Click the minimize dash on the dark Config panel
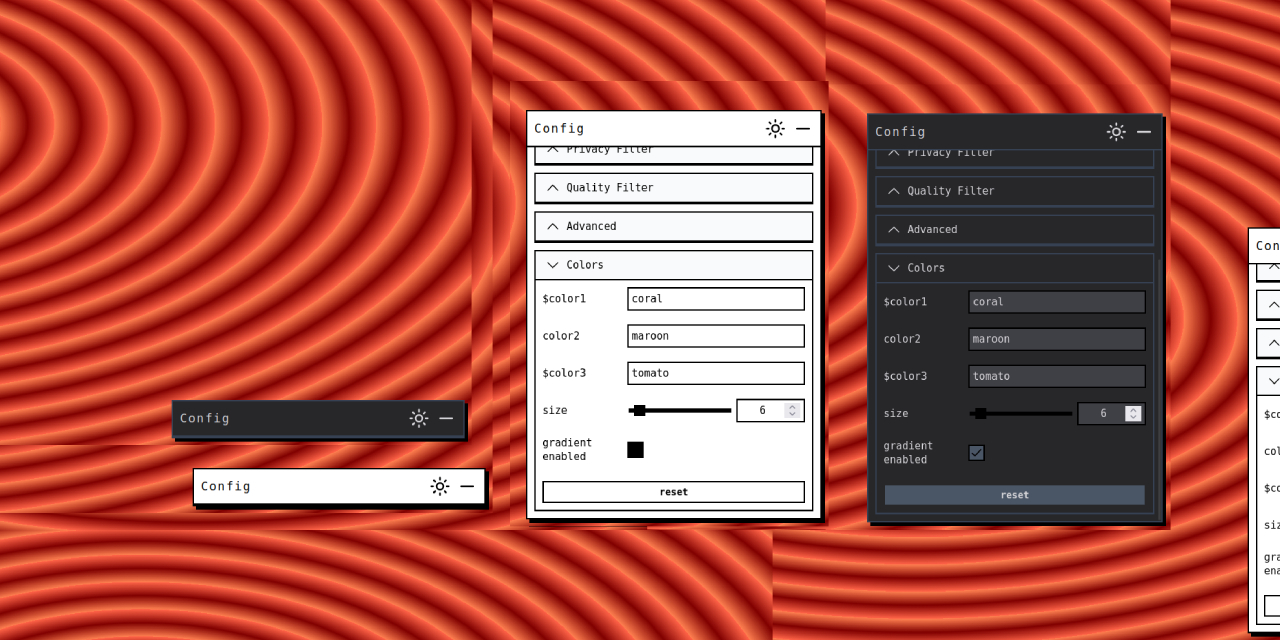 click(1144, 131)
